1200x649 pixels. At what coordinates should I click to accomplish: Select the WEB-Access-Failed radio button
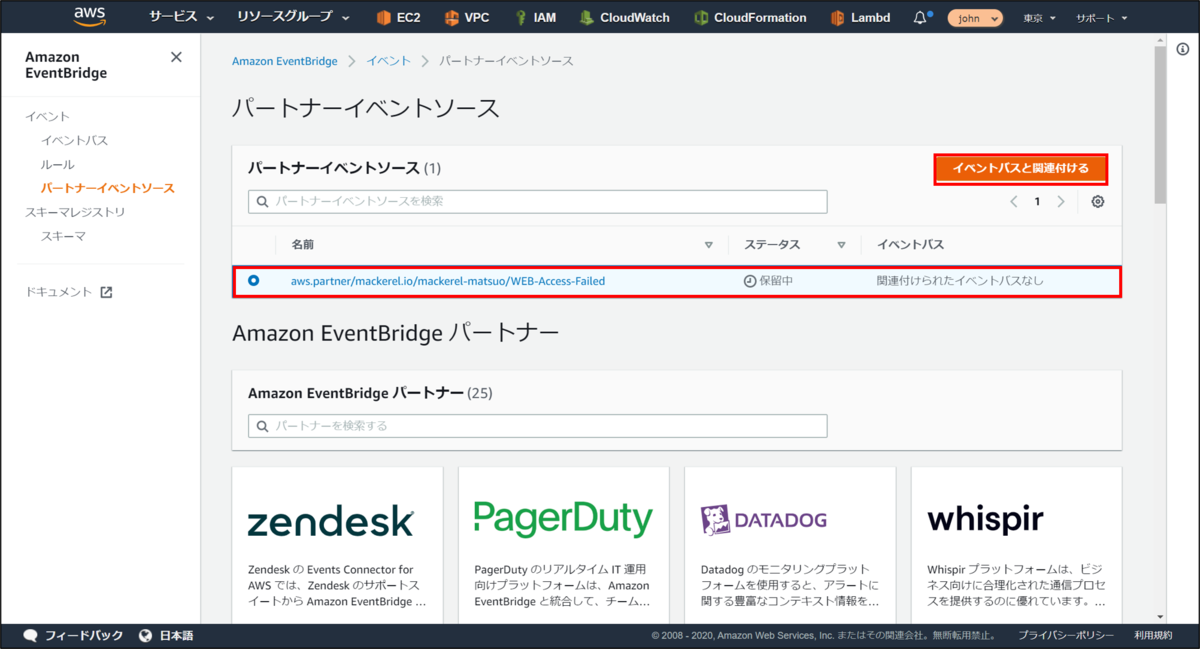253,281
